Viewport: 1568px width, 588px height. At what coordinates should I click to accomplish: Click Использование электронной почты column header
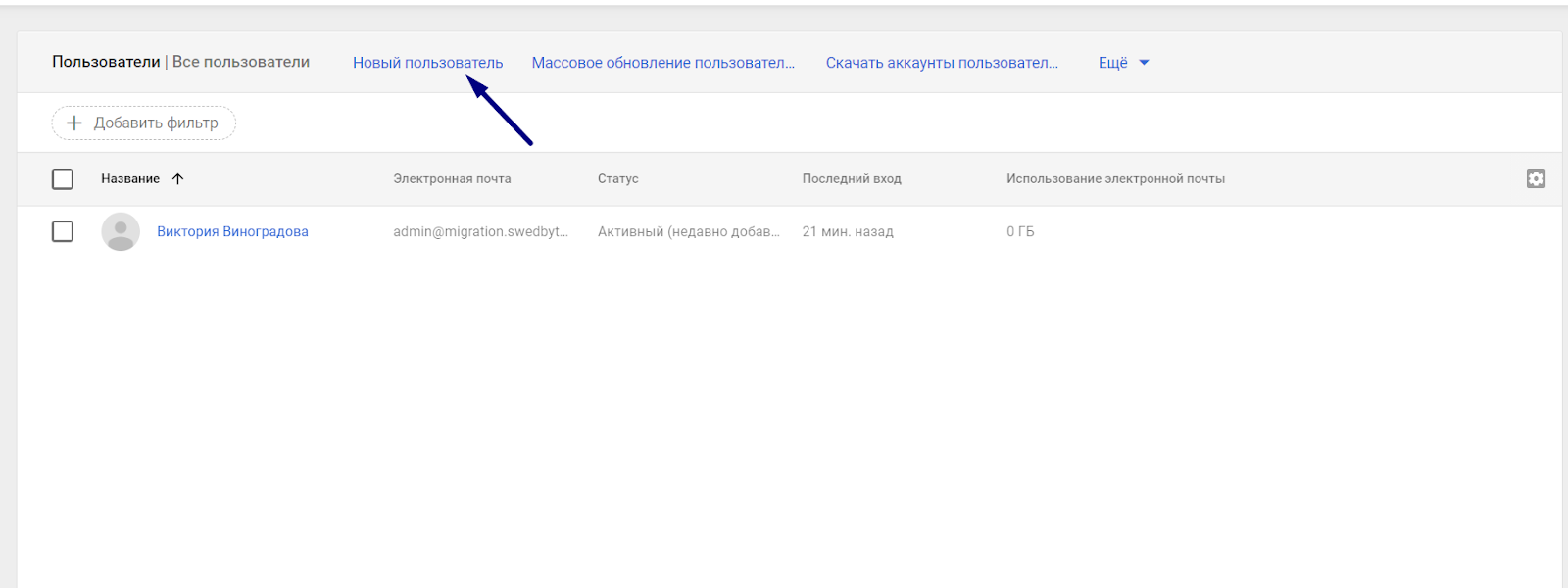tap(1115, 179)
